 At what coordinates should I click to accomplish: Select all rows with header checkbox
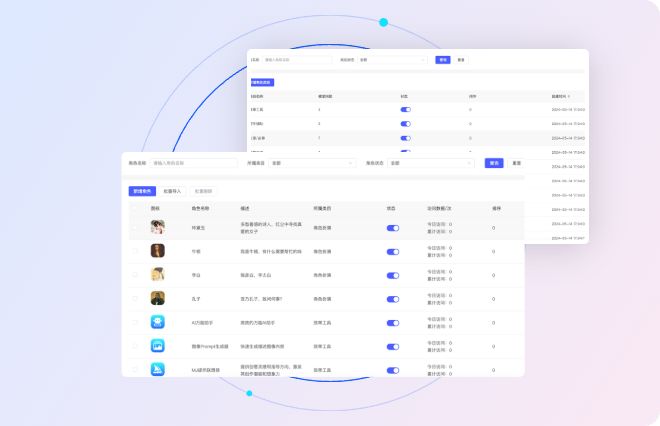coord(135,208)
